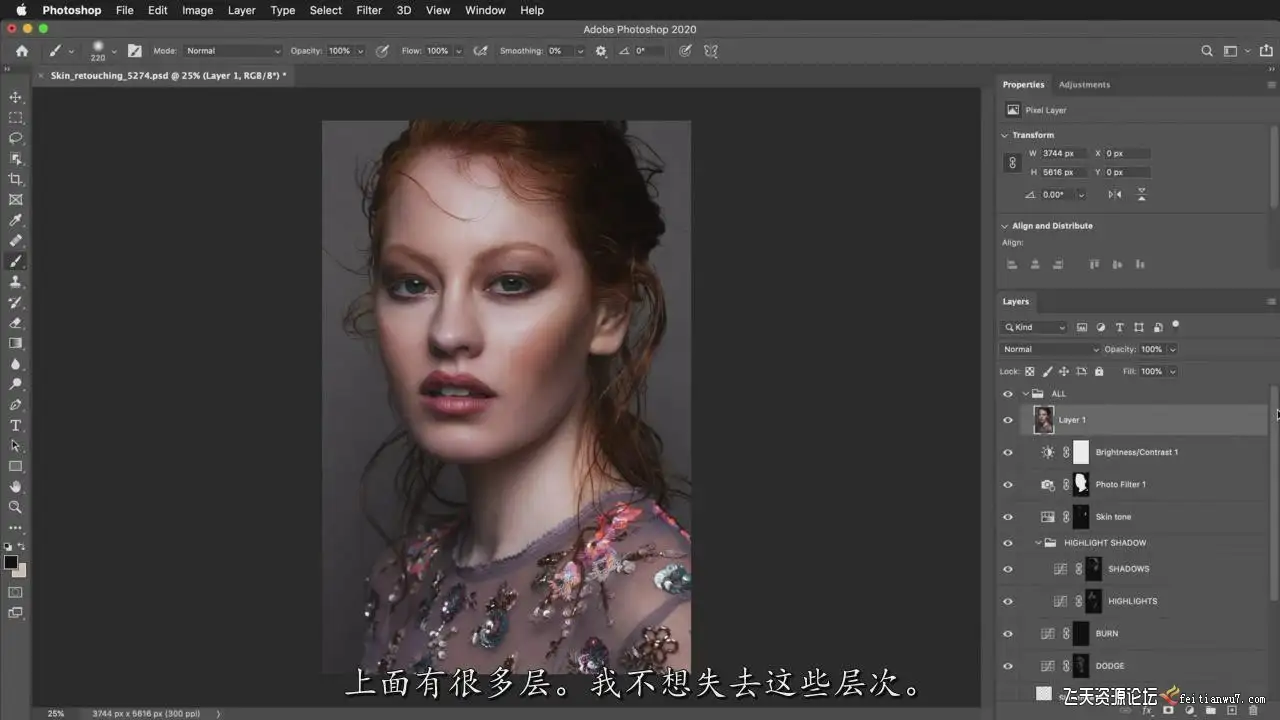The image size is (1280, 720).
Task: Select the Eyedropper tool
Action: (x=15, y=220)
